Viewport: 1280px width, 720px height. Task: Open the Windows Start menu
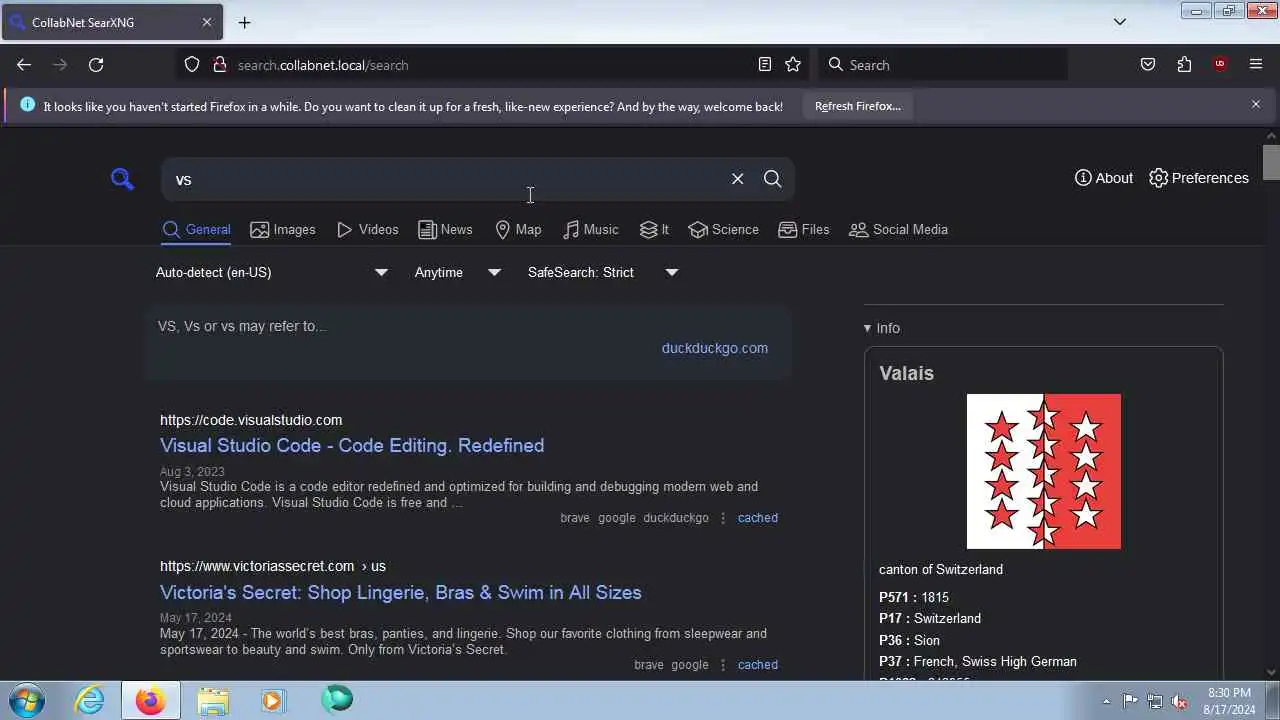pos(26,700)
